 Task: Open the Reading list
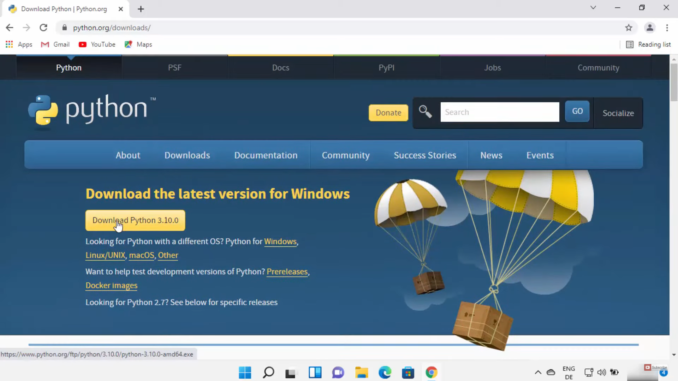click(648, 44)
